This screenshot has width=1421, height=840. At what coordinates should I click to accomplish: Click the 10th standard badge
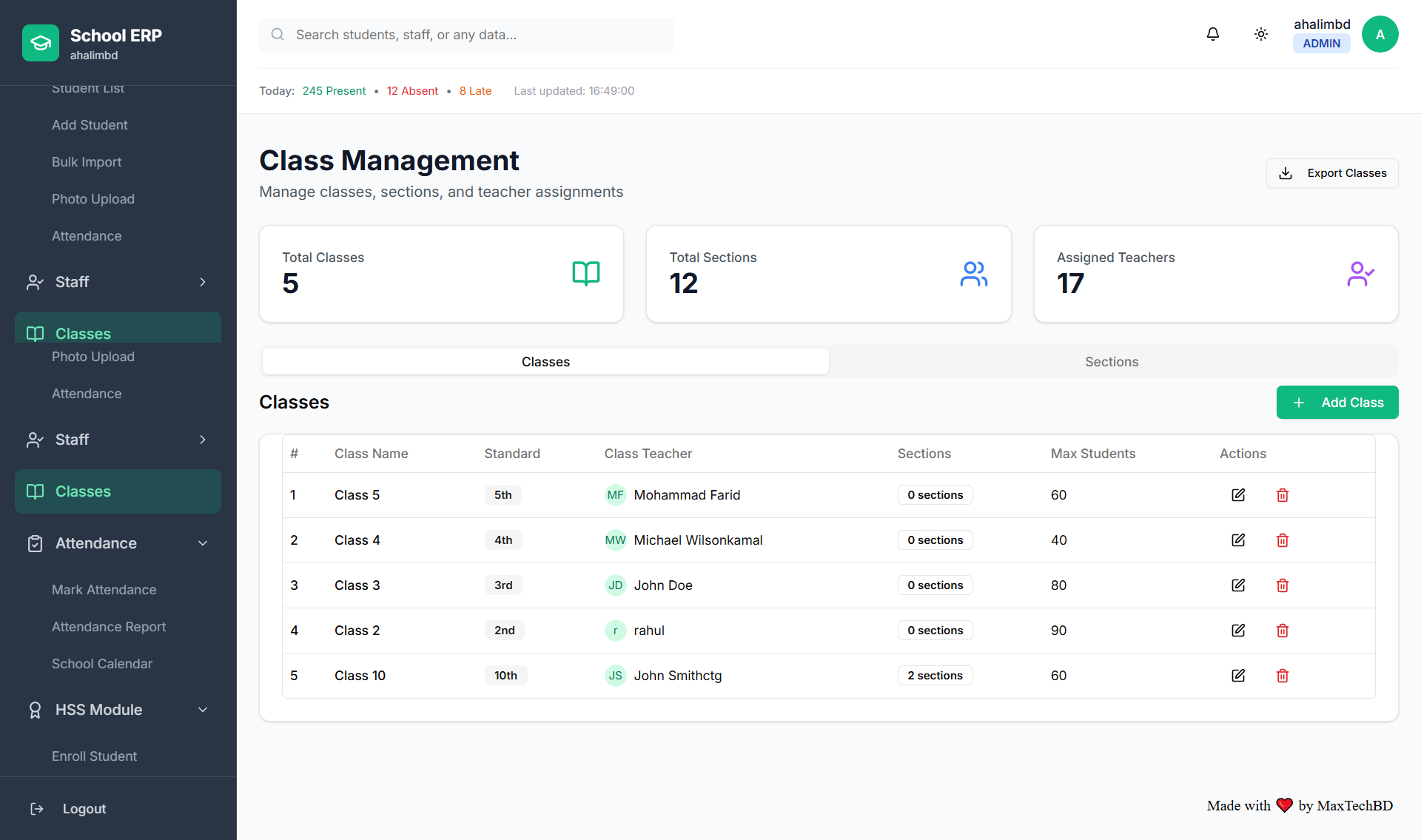pyautogui.click(x=505, y=676)
